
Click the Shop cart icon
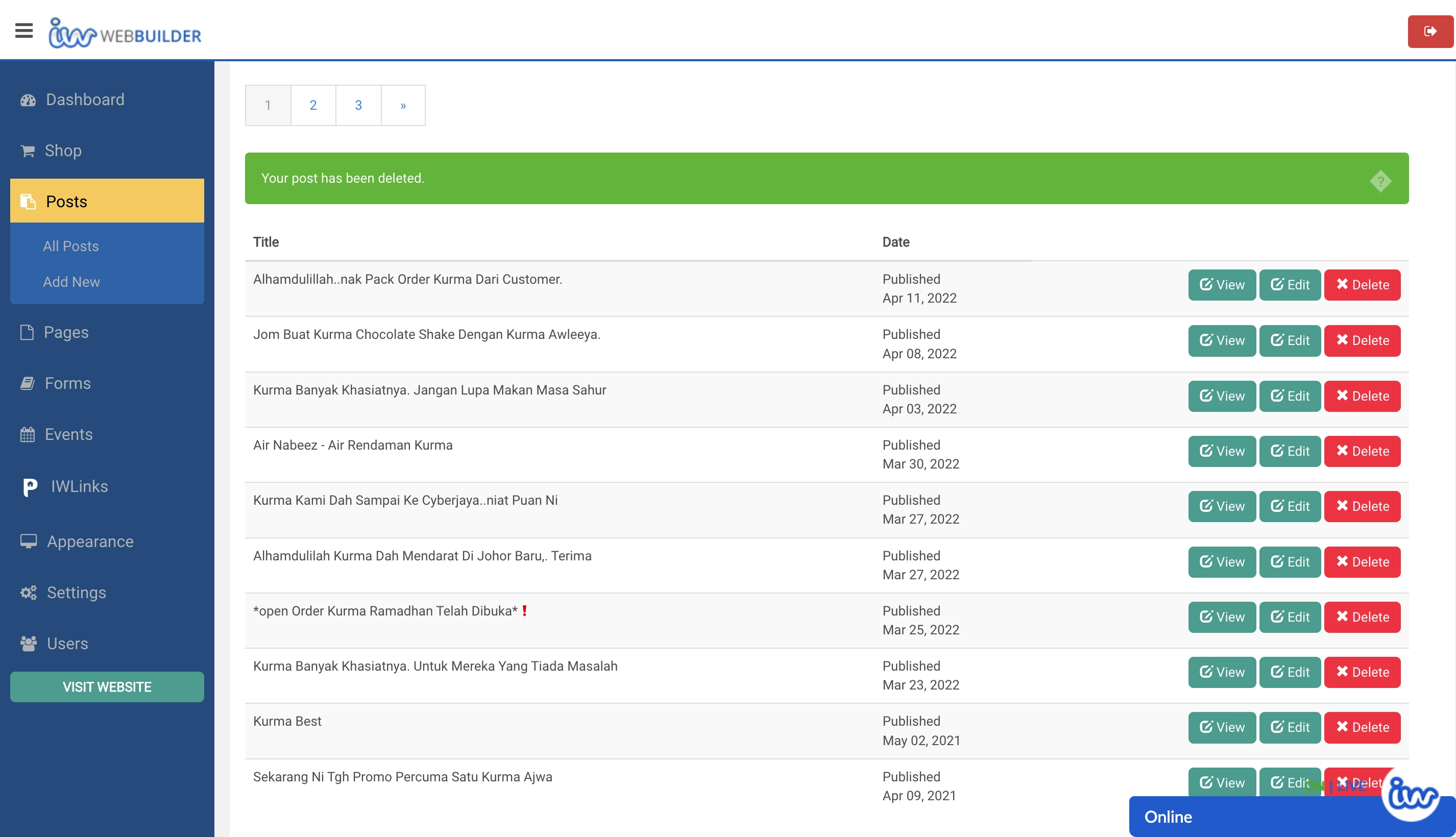(x=27, y=151)
